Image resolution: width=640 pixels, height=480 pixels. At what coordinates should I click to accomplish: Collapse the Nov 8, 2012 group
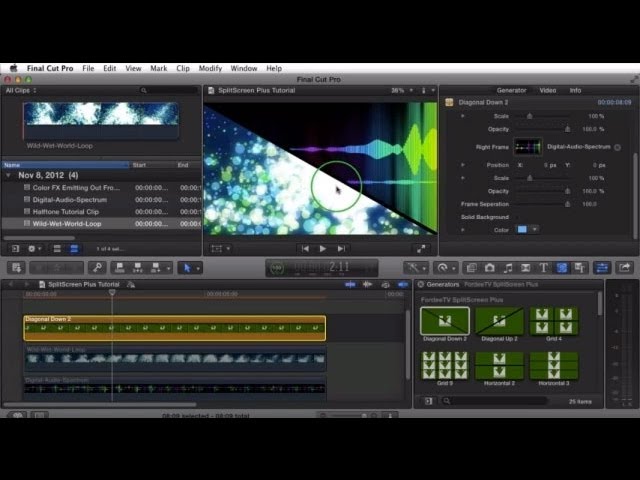tap(8, 175)
